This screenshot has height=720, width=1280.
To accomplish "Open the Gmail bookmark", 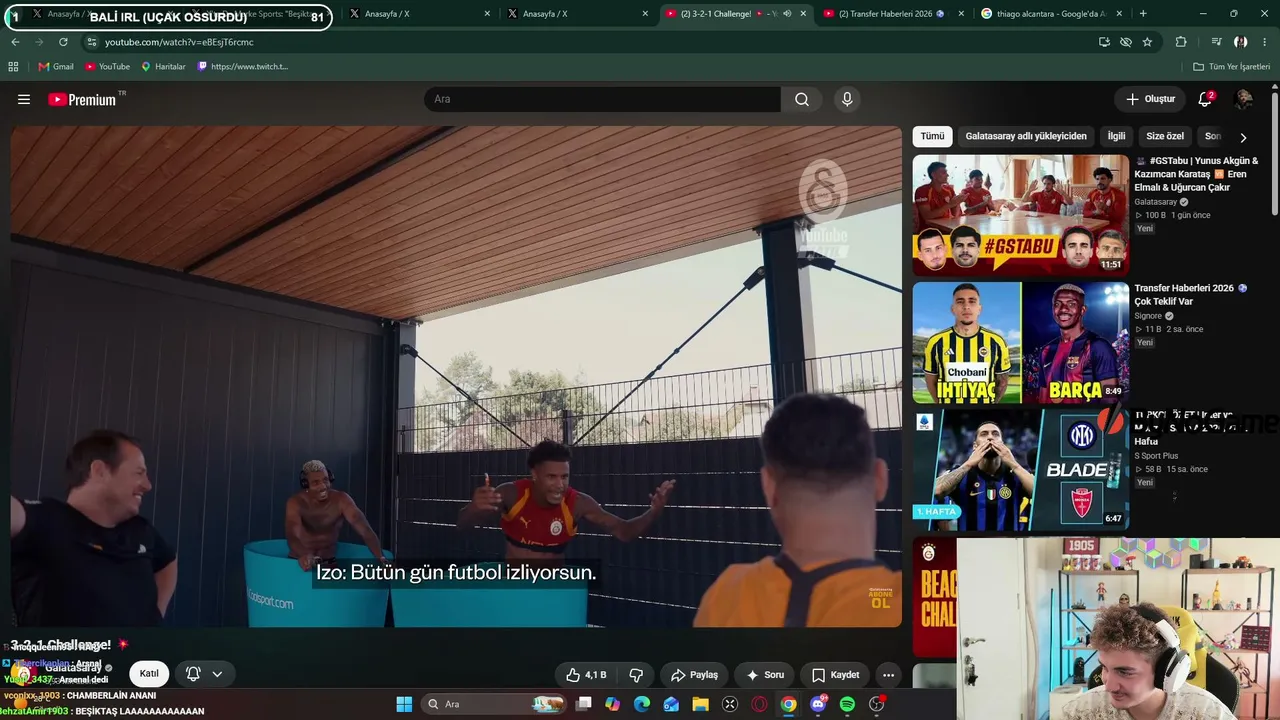I will click(56, 67).
